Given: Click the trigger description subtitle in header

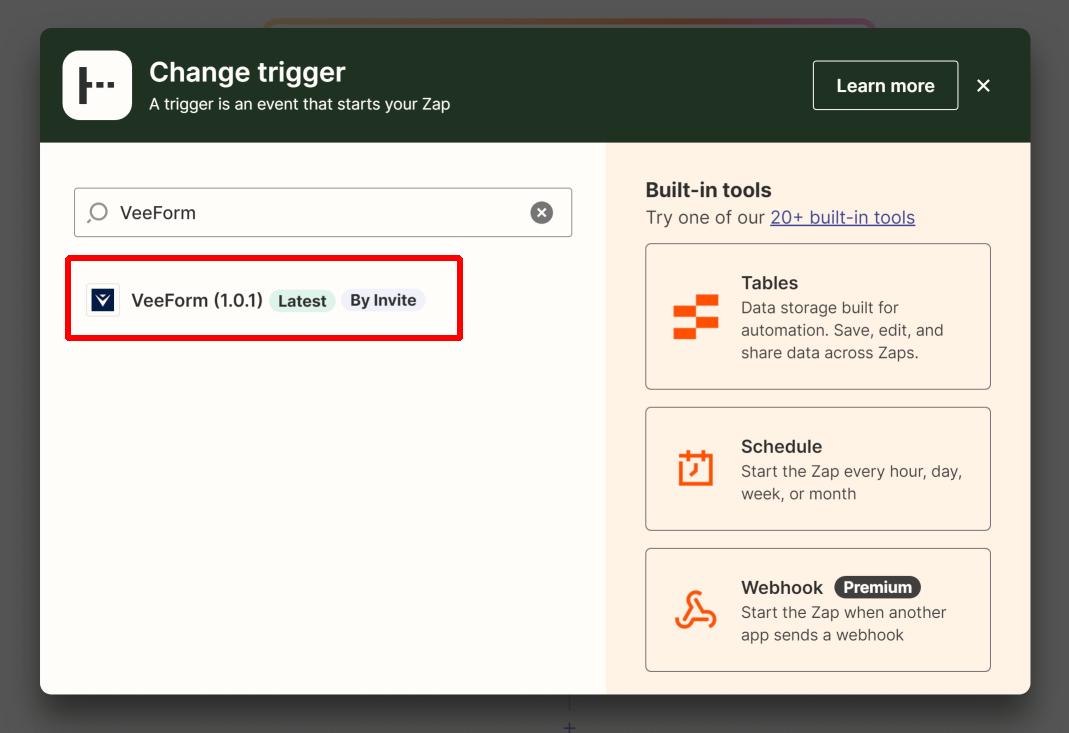Looking at the screenshot, I should 299,104.
